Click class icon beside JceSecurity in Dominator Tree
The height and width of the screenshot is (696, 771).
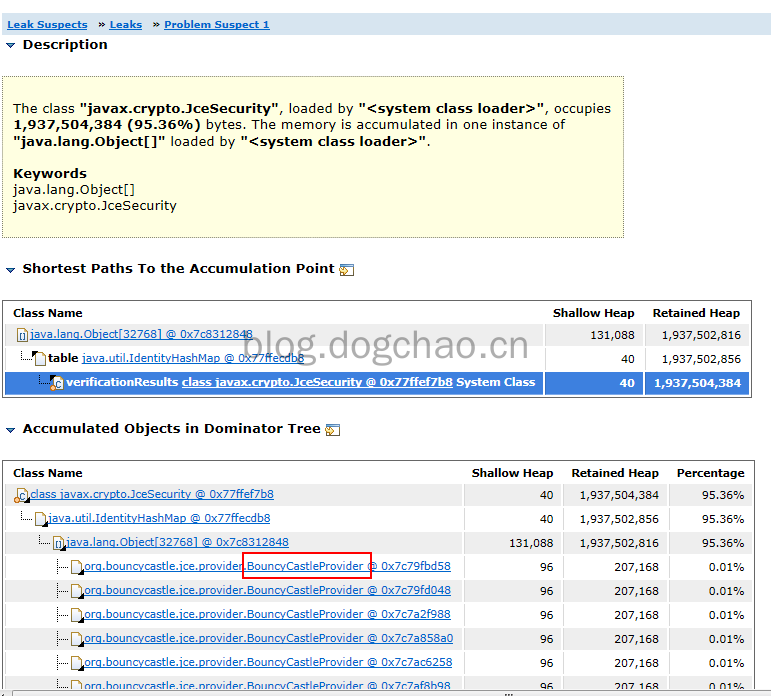coord(21,495)
